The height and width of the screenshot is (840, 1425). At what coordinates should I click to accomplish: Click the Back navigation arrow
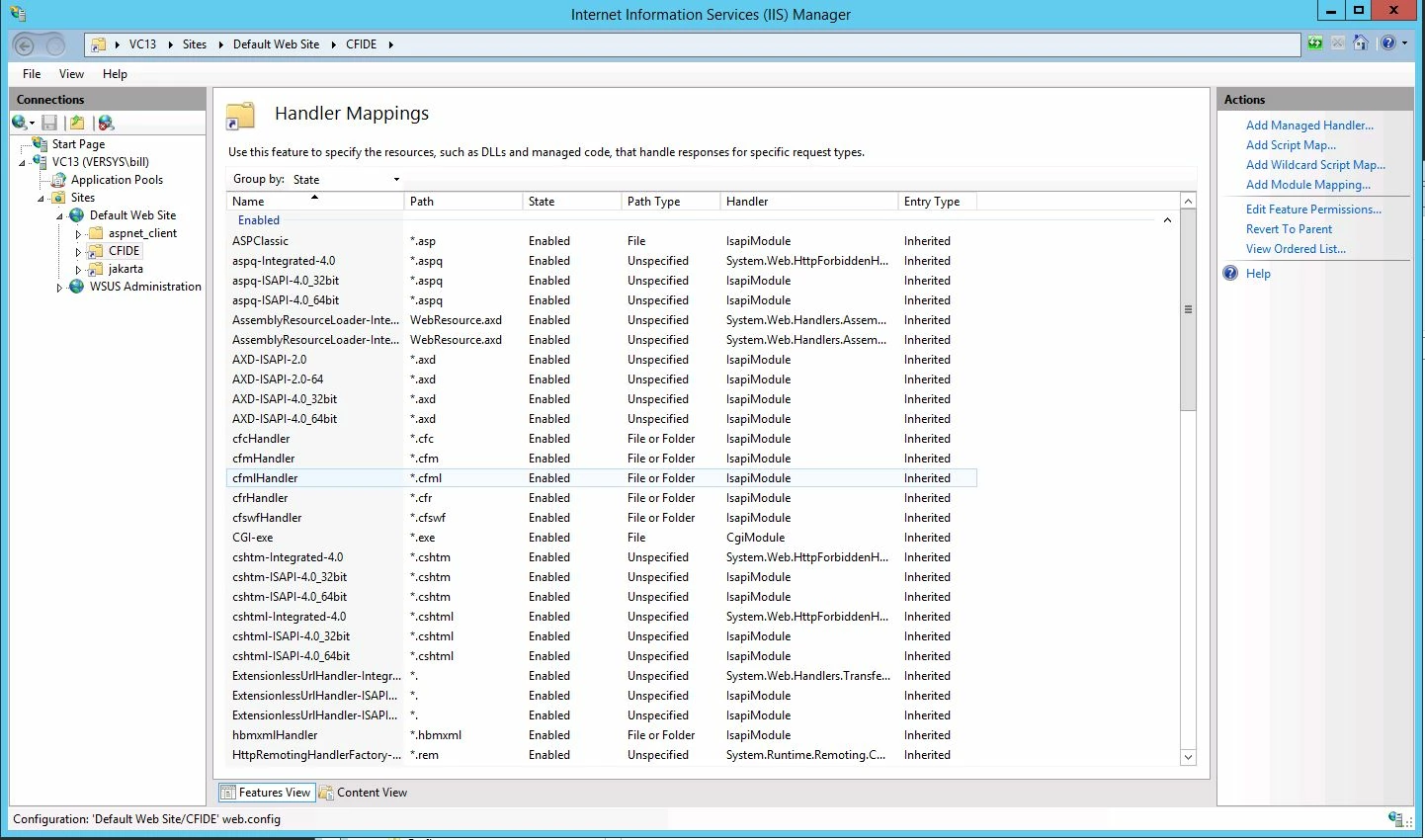click(25, 44)
